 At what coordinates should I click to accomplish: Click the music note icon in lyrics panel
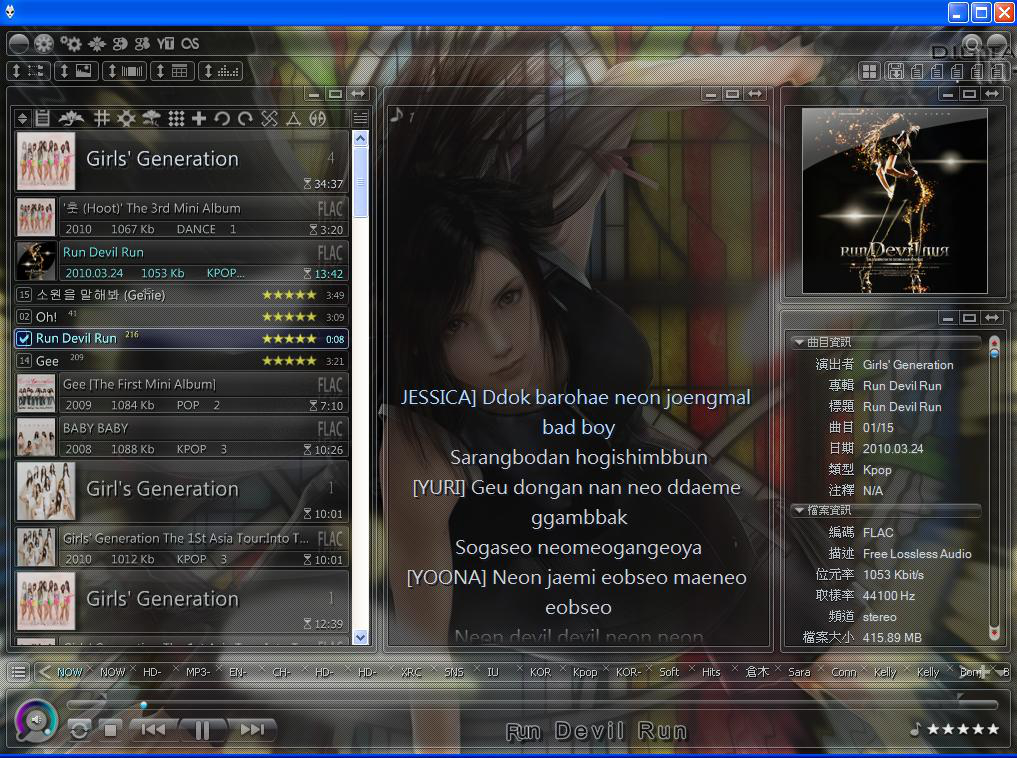click(x=396, y=115)
